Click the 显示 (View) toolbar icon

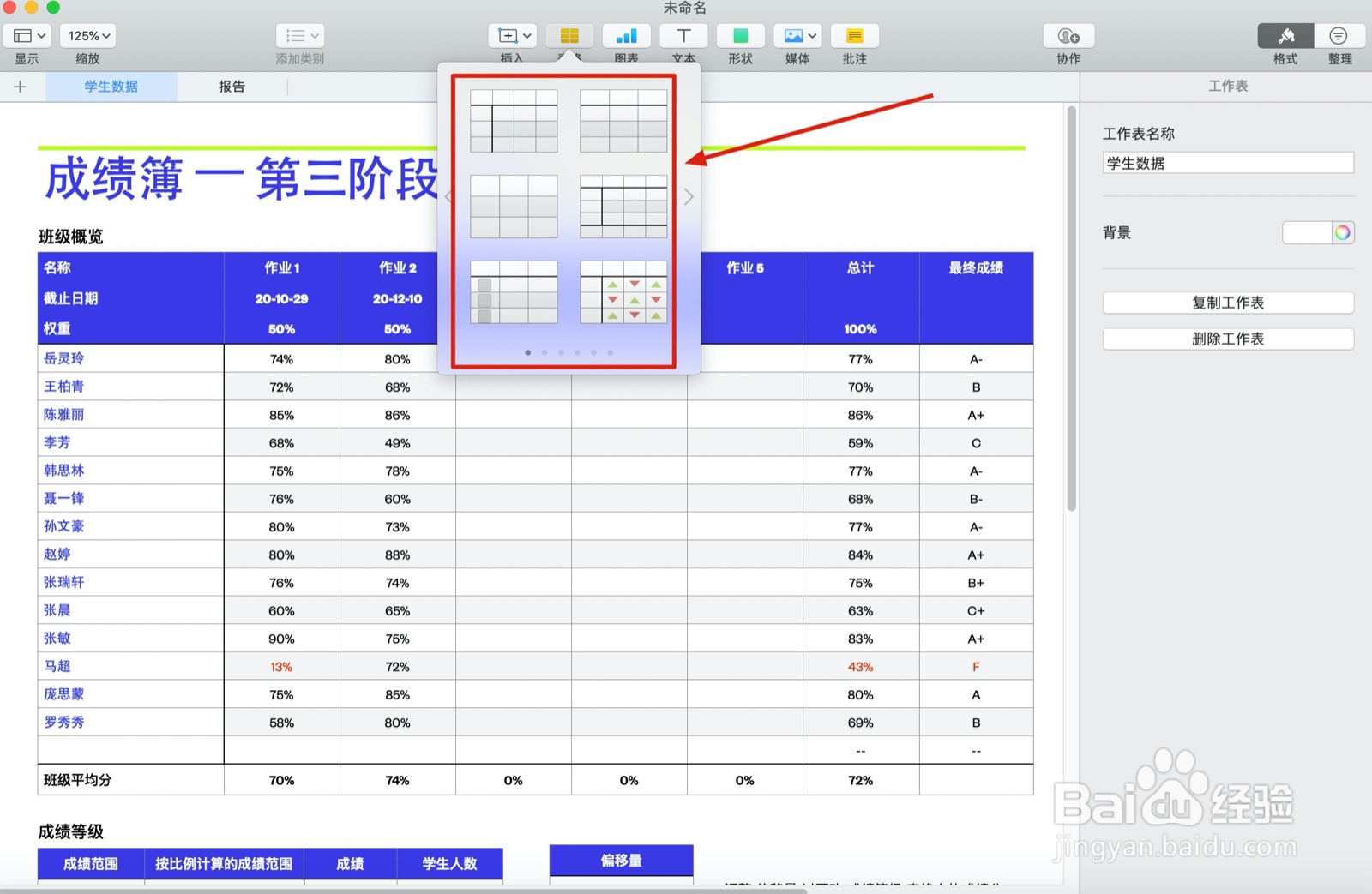tap(27, 35)
